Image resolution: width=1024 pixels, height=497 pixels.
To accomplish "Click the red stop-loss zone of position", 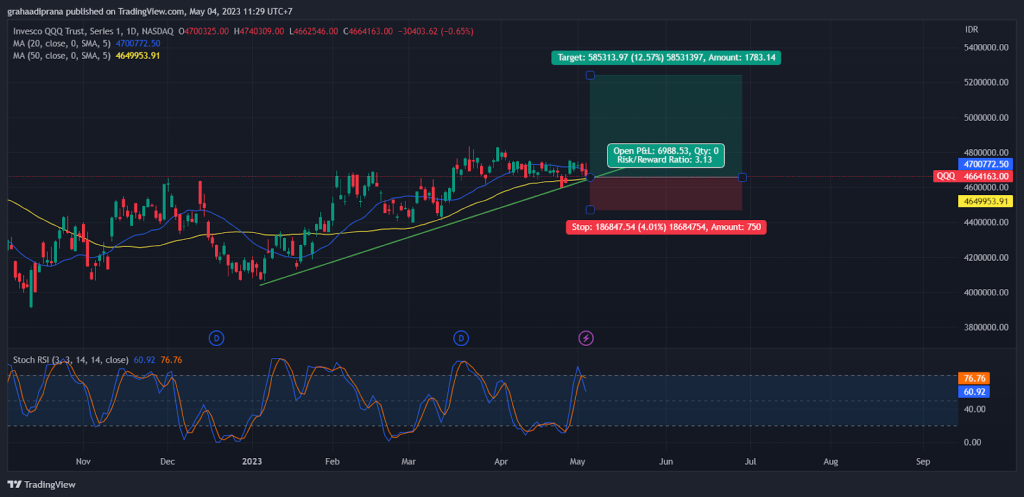I will coord(666,193).
